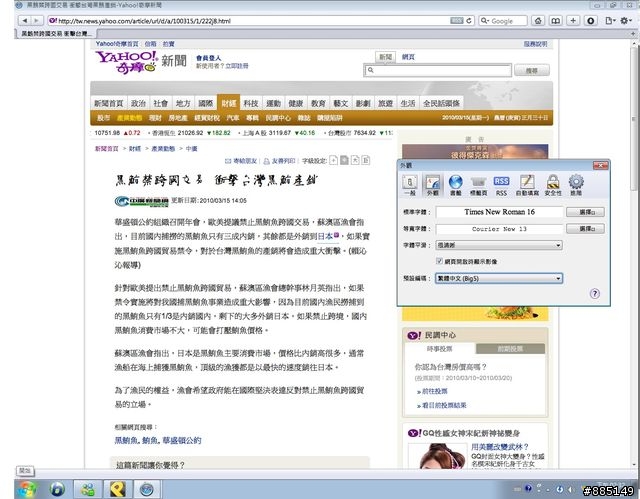Open a new tab with tab bar plus

click(x=633, y=33)
